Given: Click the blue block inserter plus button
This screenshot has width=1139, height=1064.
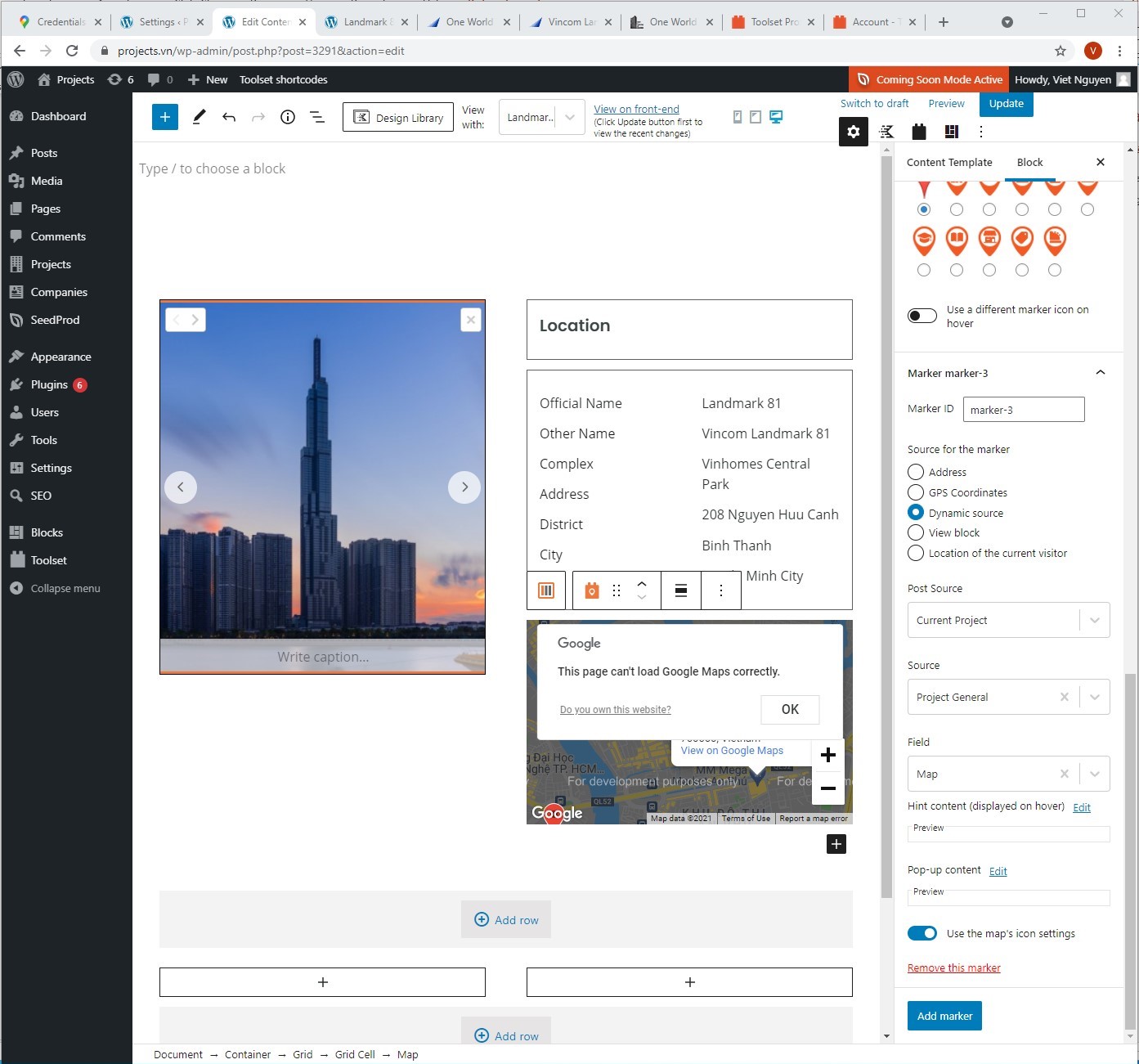Looking at the screenshot, I should (165, 117).
